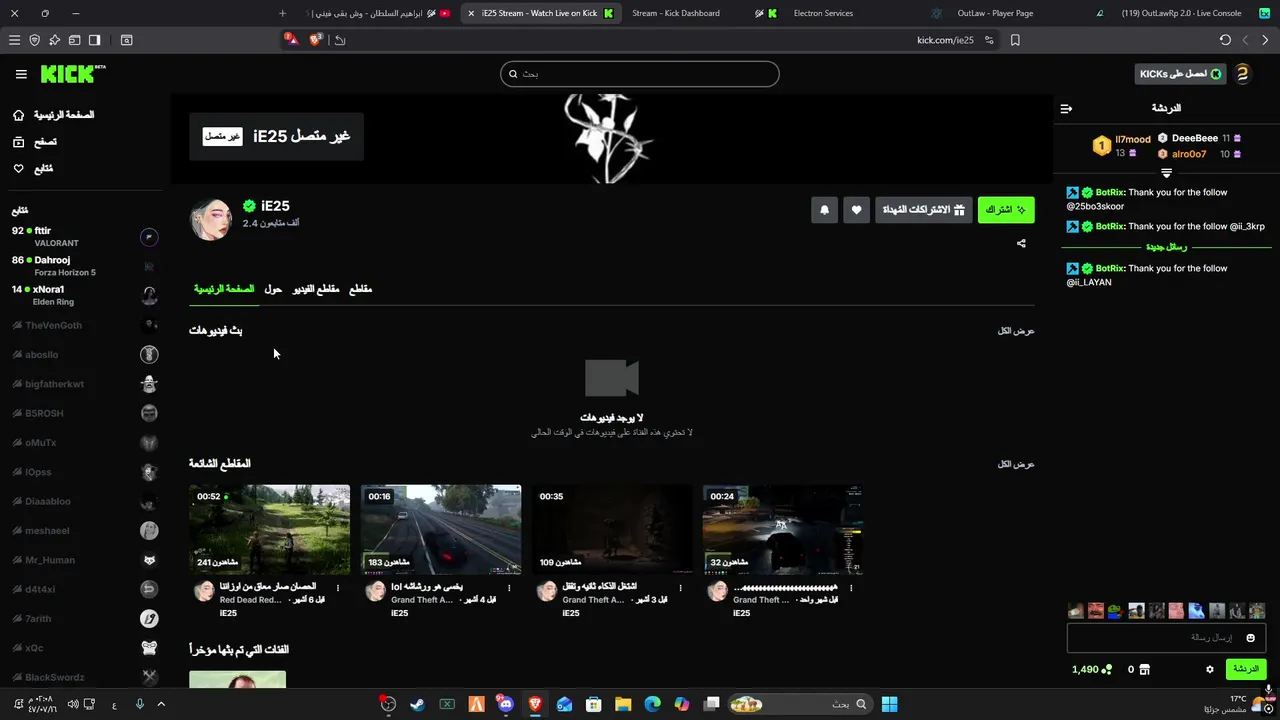Click the 1,490 channel points balance
This screenshot has height=720, width=1280.
point(1092,670)
